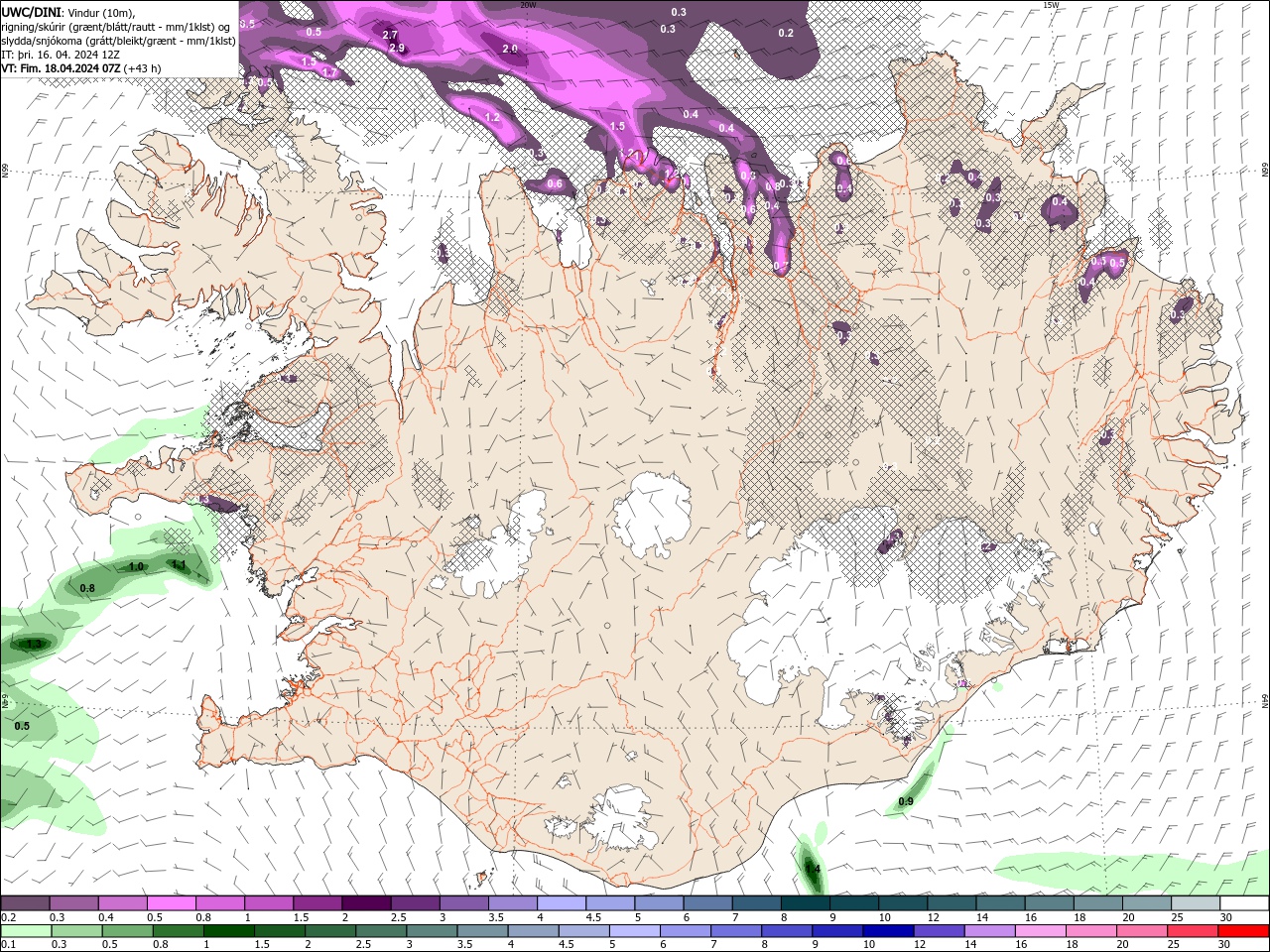Select the darkest purple swatch between 2 and 2.5, upper row
The height and width of the screenshot is (952, 1270).
[365, 903]
